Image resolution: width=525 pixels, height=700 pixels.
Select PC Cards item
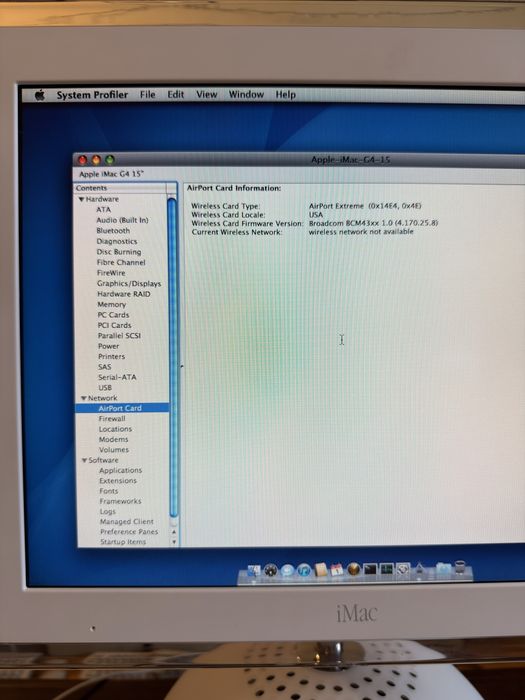point(113,315)
